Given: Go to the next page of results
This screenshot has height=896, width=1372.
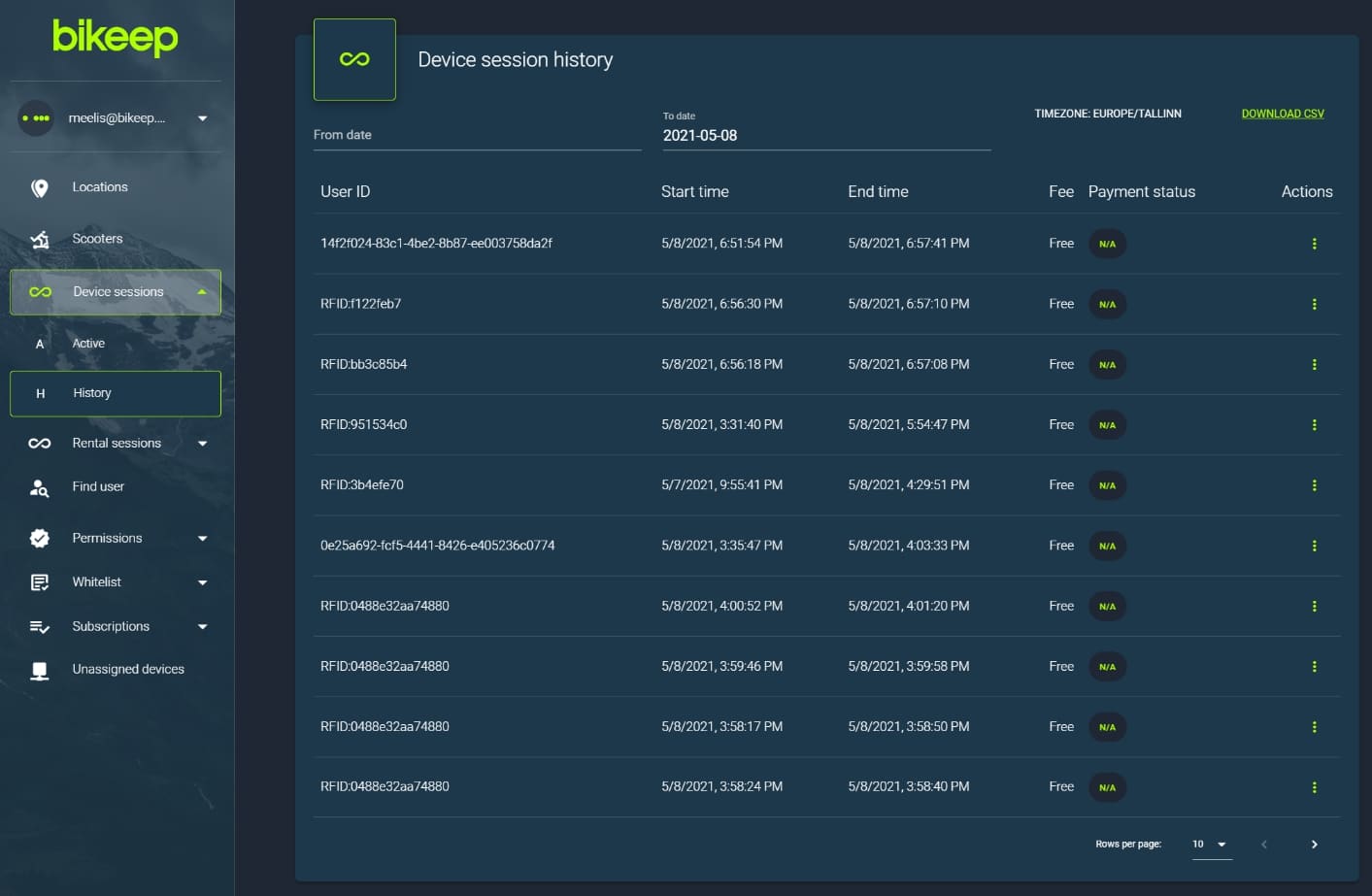Looking at the screenshot, I should pos(1314,845).
